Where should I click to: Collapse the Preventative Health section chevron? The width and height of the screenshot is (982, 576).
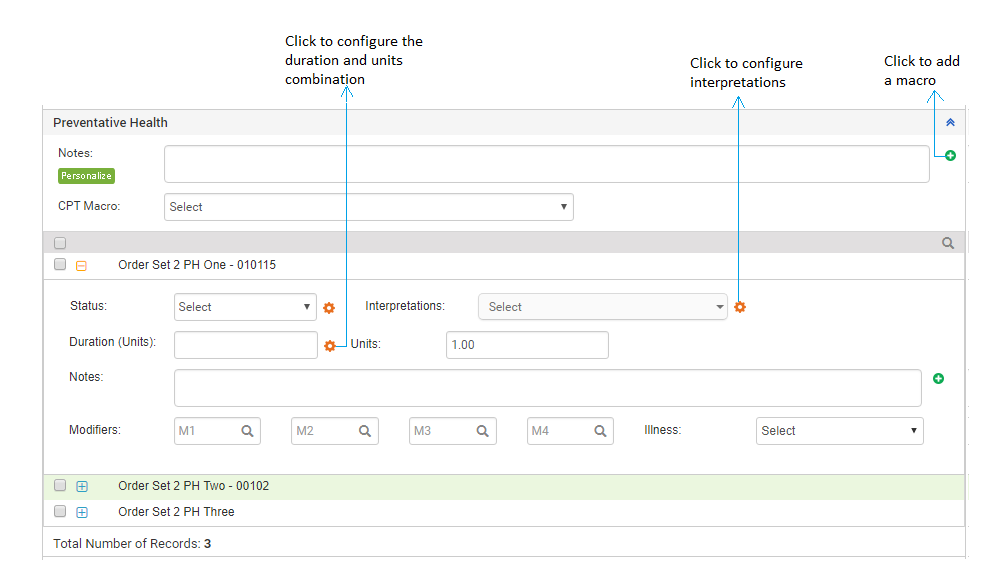click(950, 123)
